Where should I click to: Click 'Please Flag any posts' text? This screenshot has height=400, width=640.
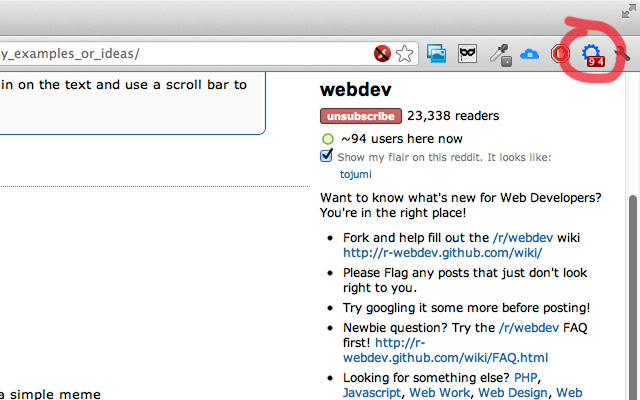coord(465,280)
